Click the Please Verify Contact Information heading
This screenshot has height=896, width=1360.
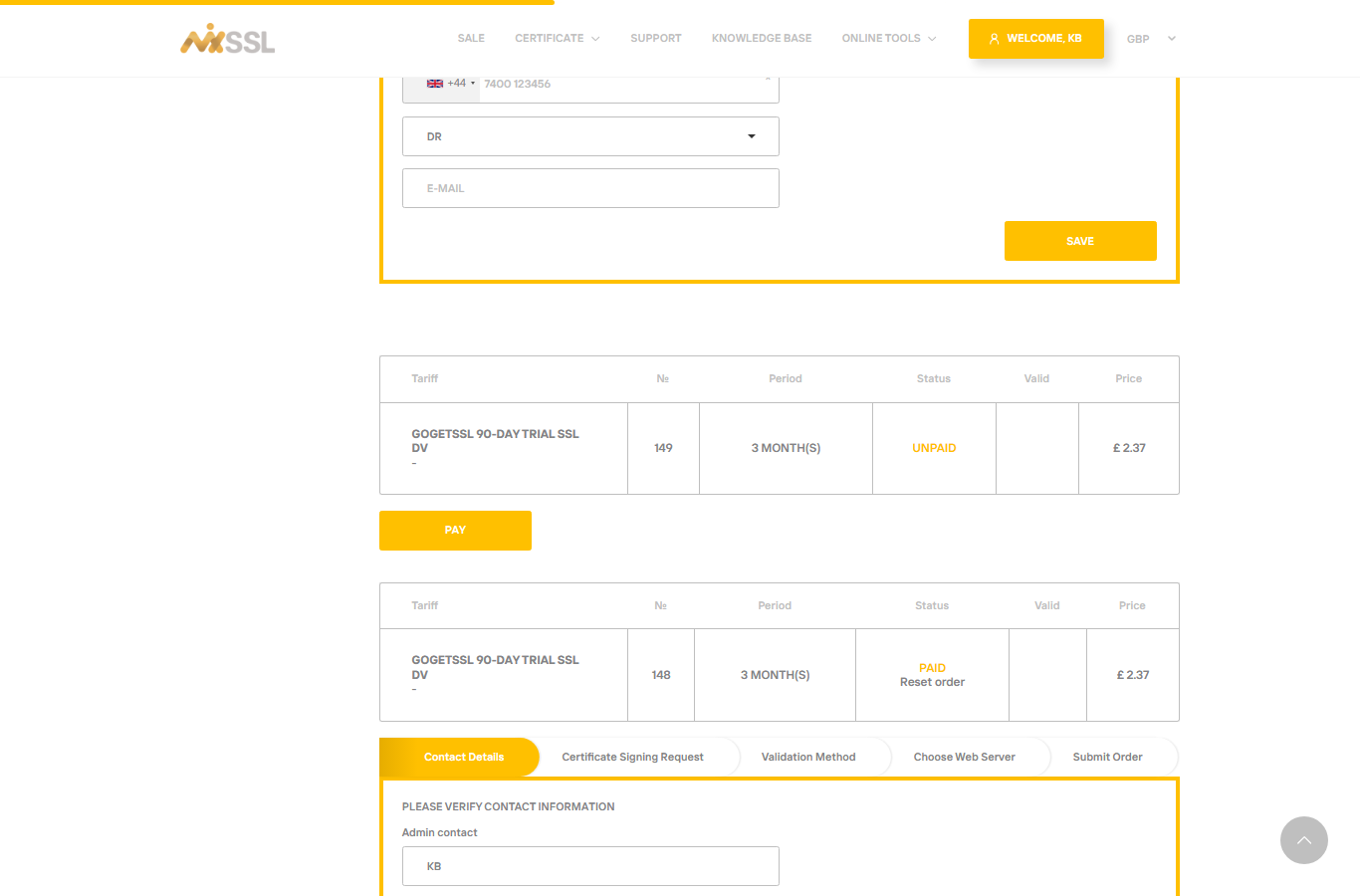tap(508, 806)
